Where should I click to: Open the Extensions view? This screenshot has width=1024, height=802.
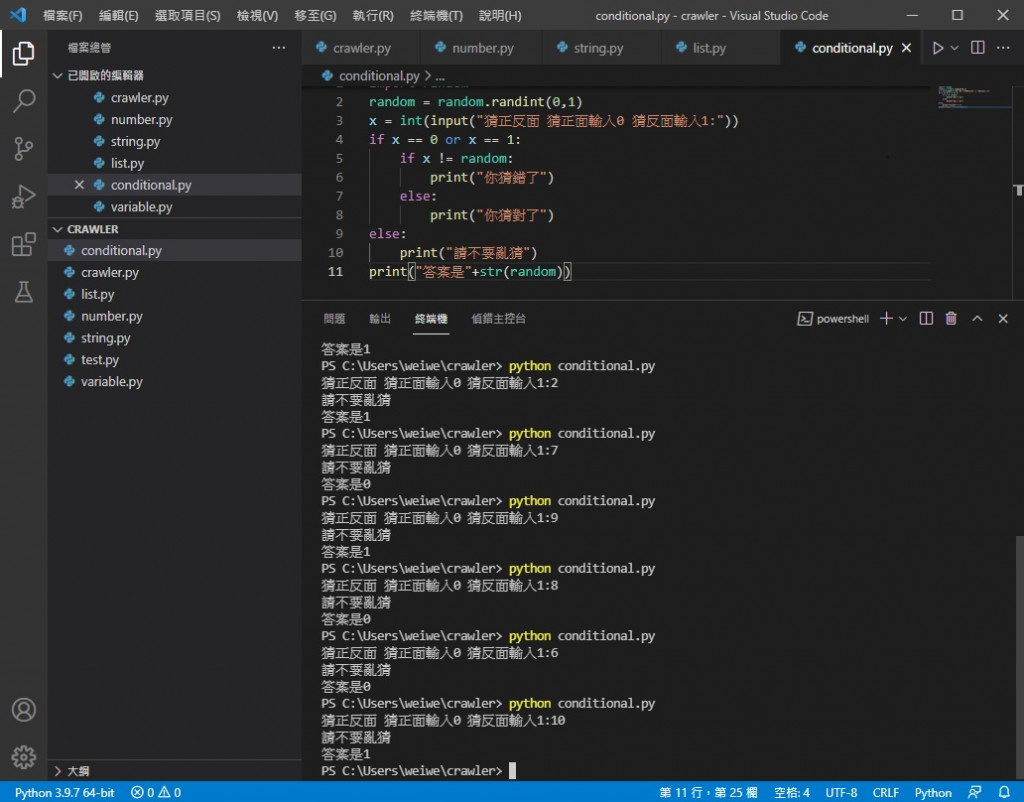24,244
